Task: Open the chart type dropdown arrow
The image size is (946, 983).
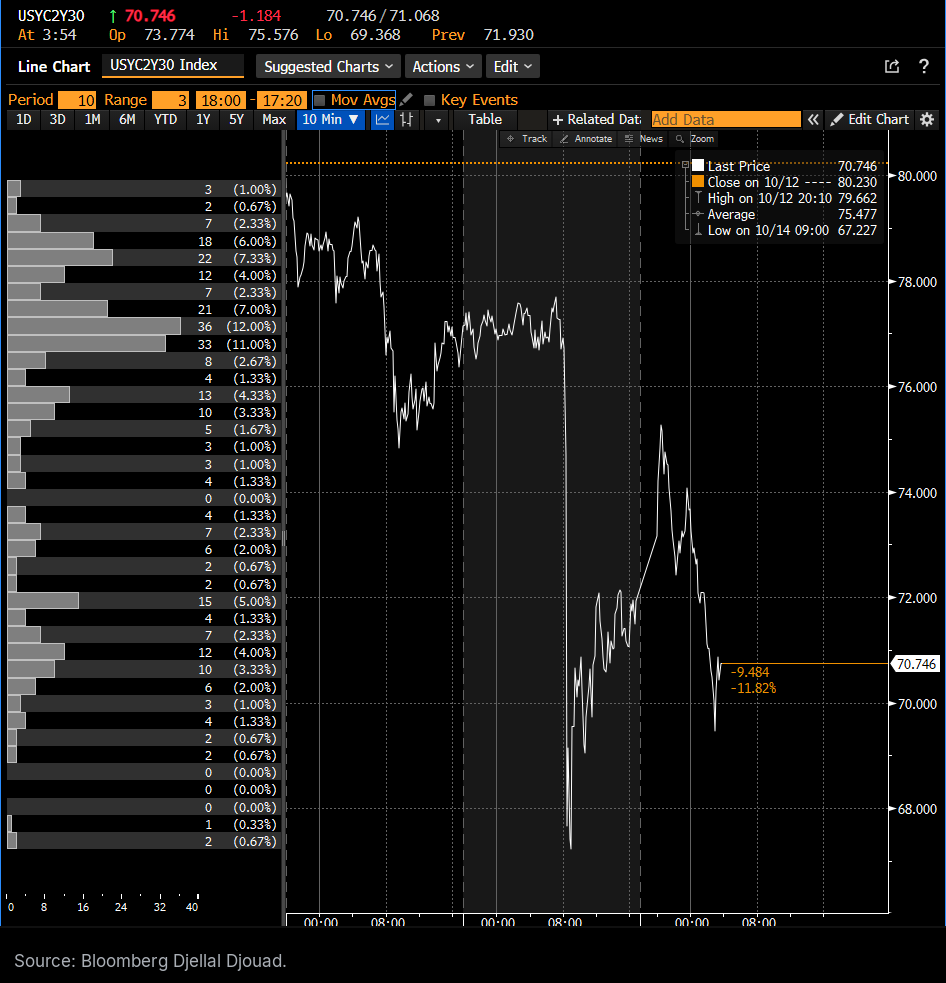Action: pos(438,120)
